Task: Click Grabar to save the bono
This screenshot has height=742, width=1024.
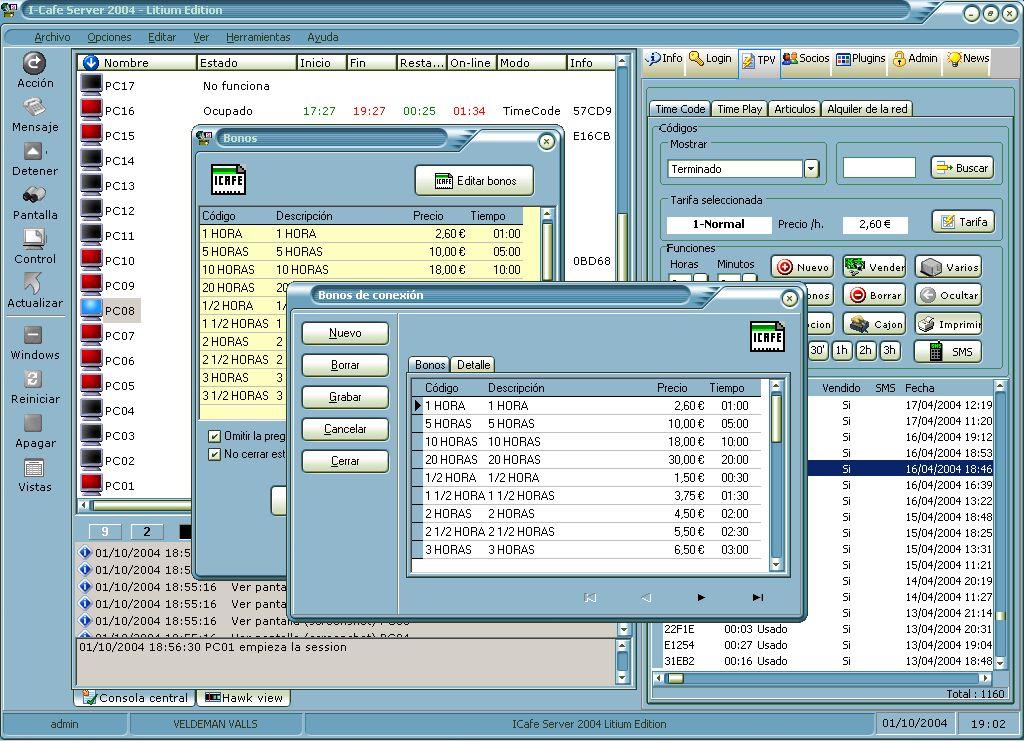Action: click(345, 397)
